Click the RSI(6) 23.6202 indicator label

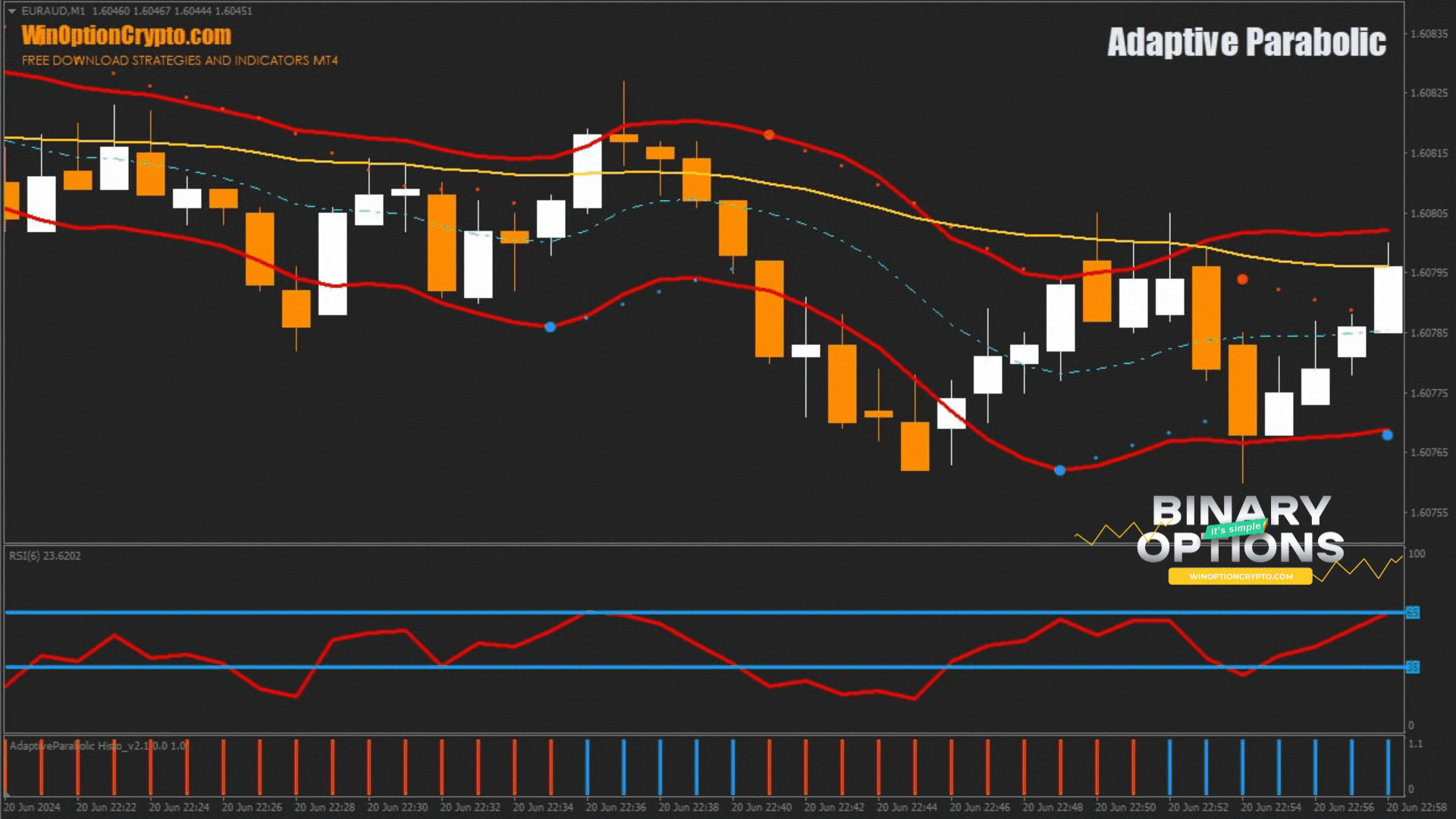coord(45,556)
